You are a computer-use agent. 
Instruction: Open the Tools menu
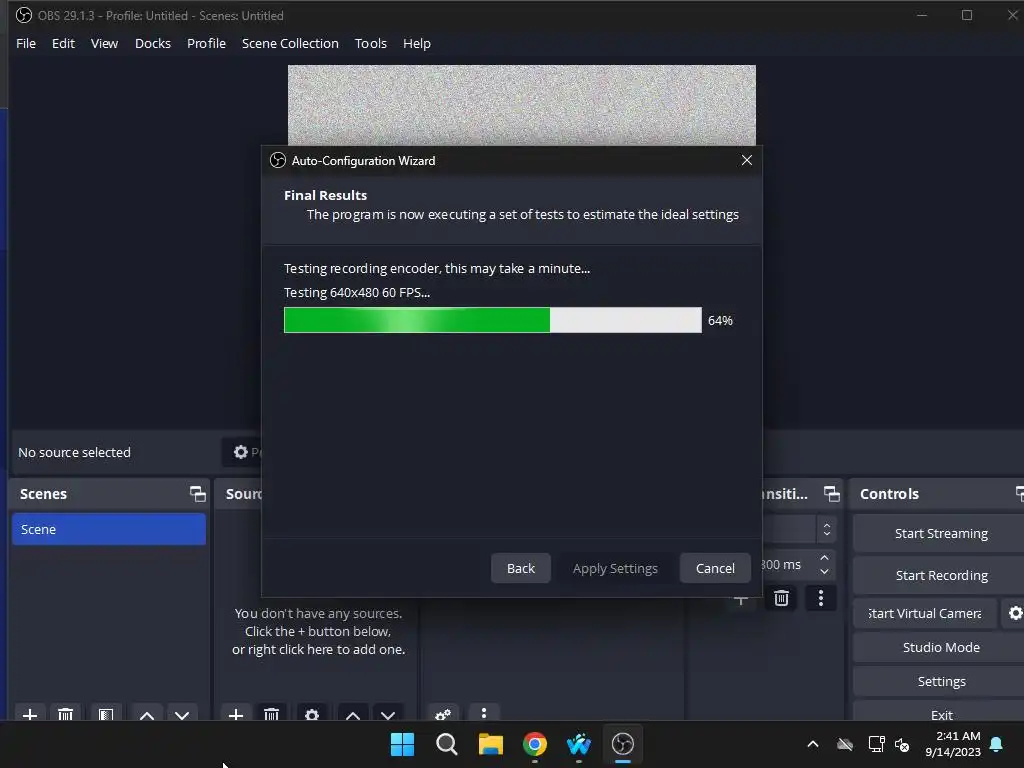coord(370,43)
